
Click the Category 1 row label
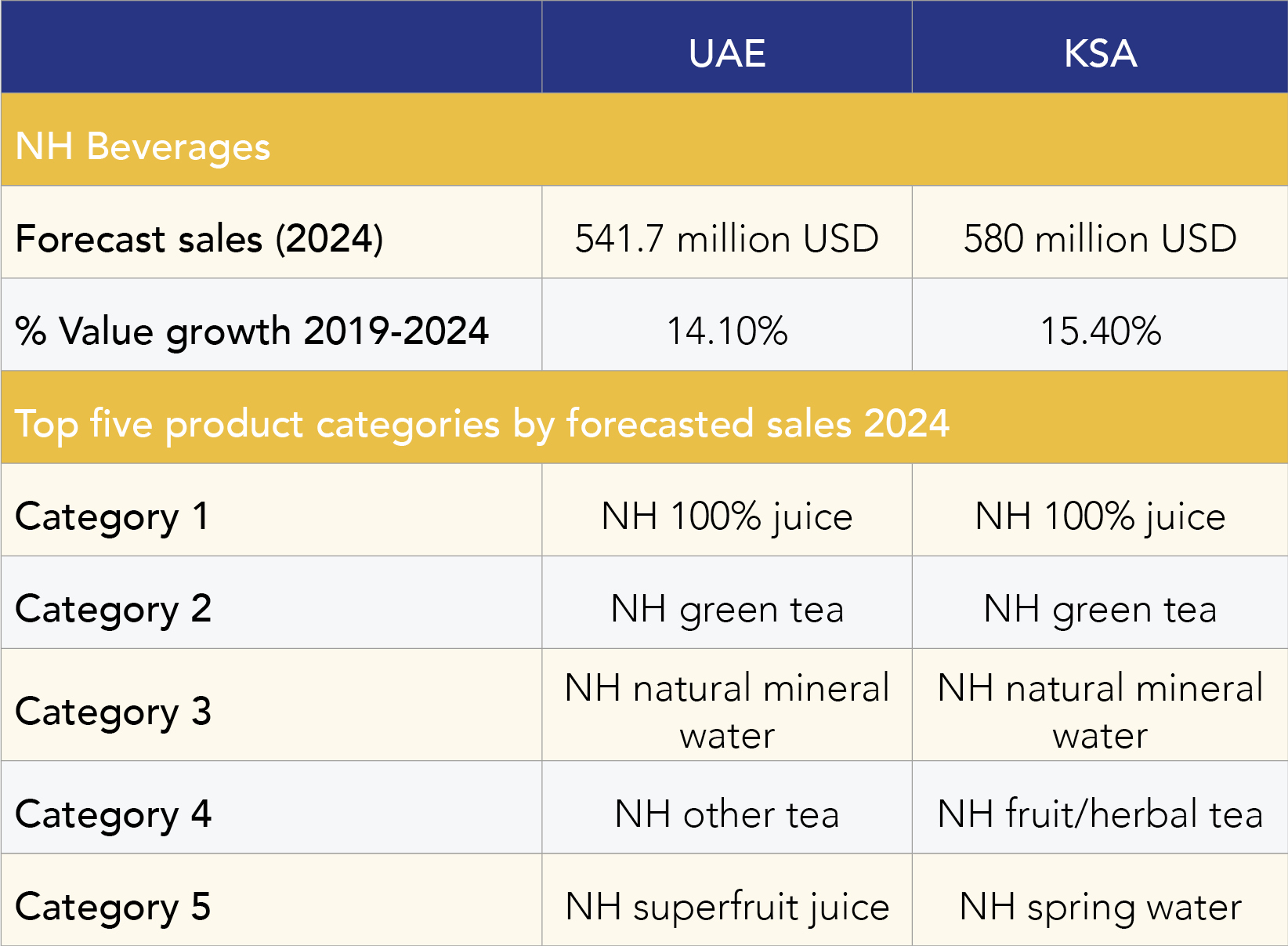pyautogui.click(x=112, y=516)
